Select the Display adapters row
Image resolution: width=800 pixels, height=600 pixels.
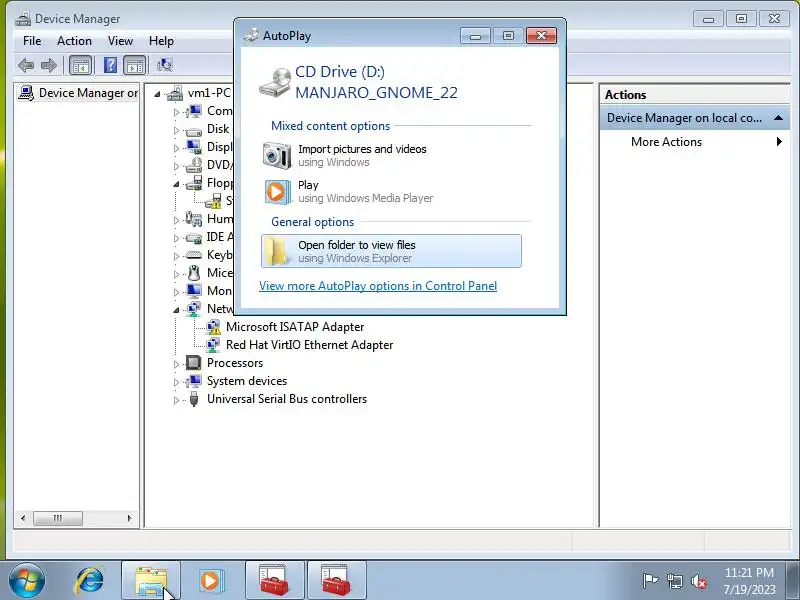click(209, 147)
